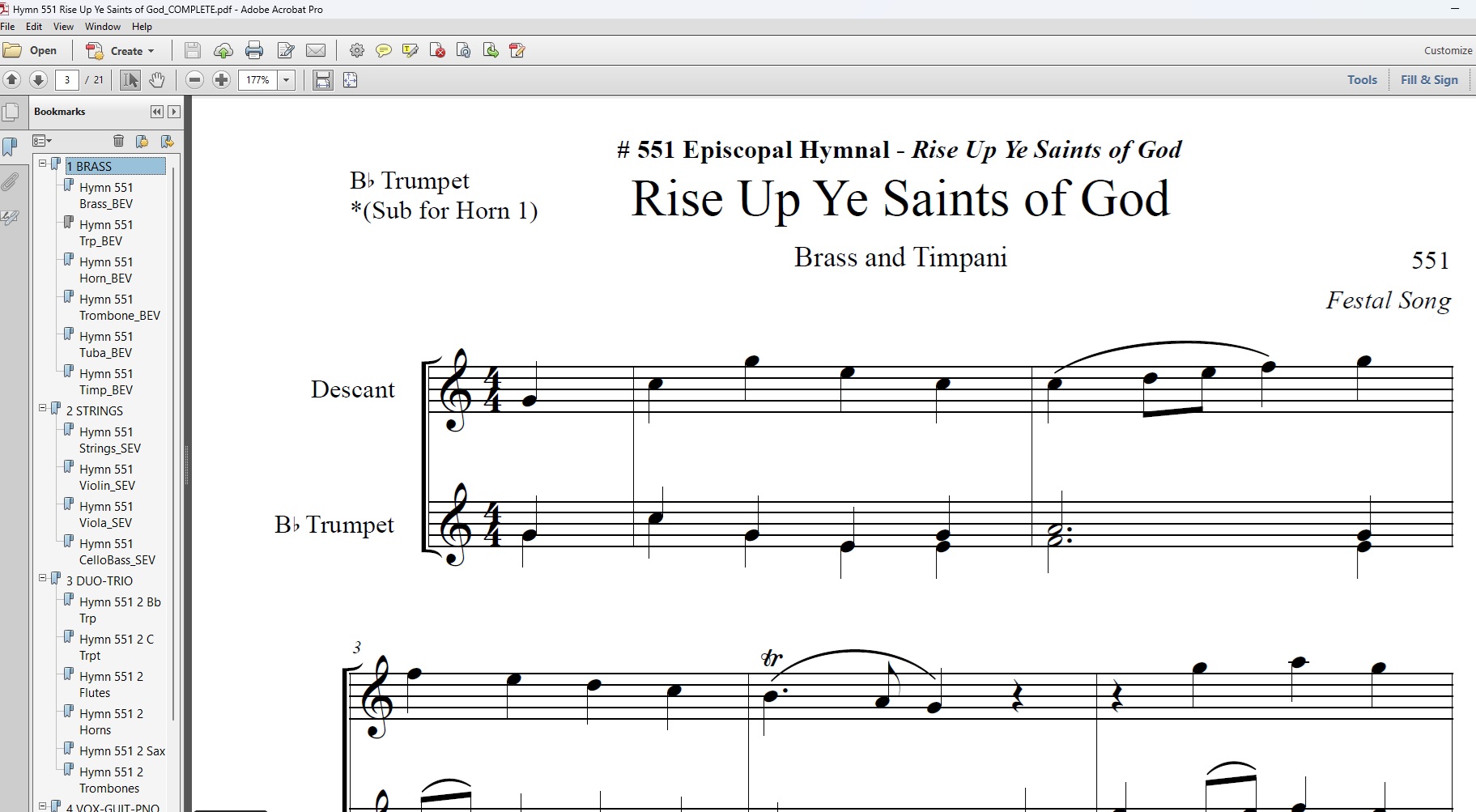
Task: Open the View menu
Action: [63, 27]
